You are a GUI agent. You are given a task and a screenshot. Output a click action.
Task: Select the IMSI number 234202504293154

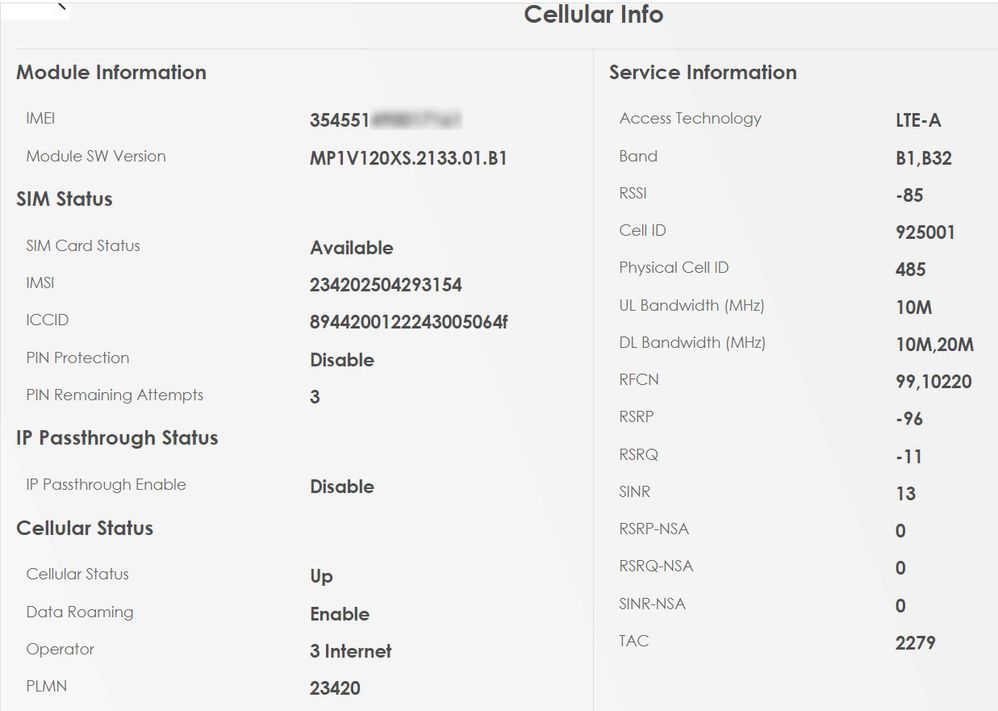tap(385, 285)
